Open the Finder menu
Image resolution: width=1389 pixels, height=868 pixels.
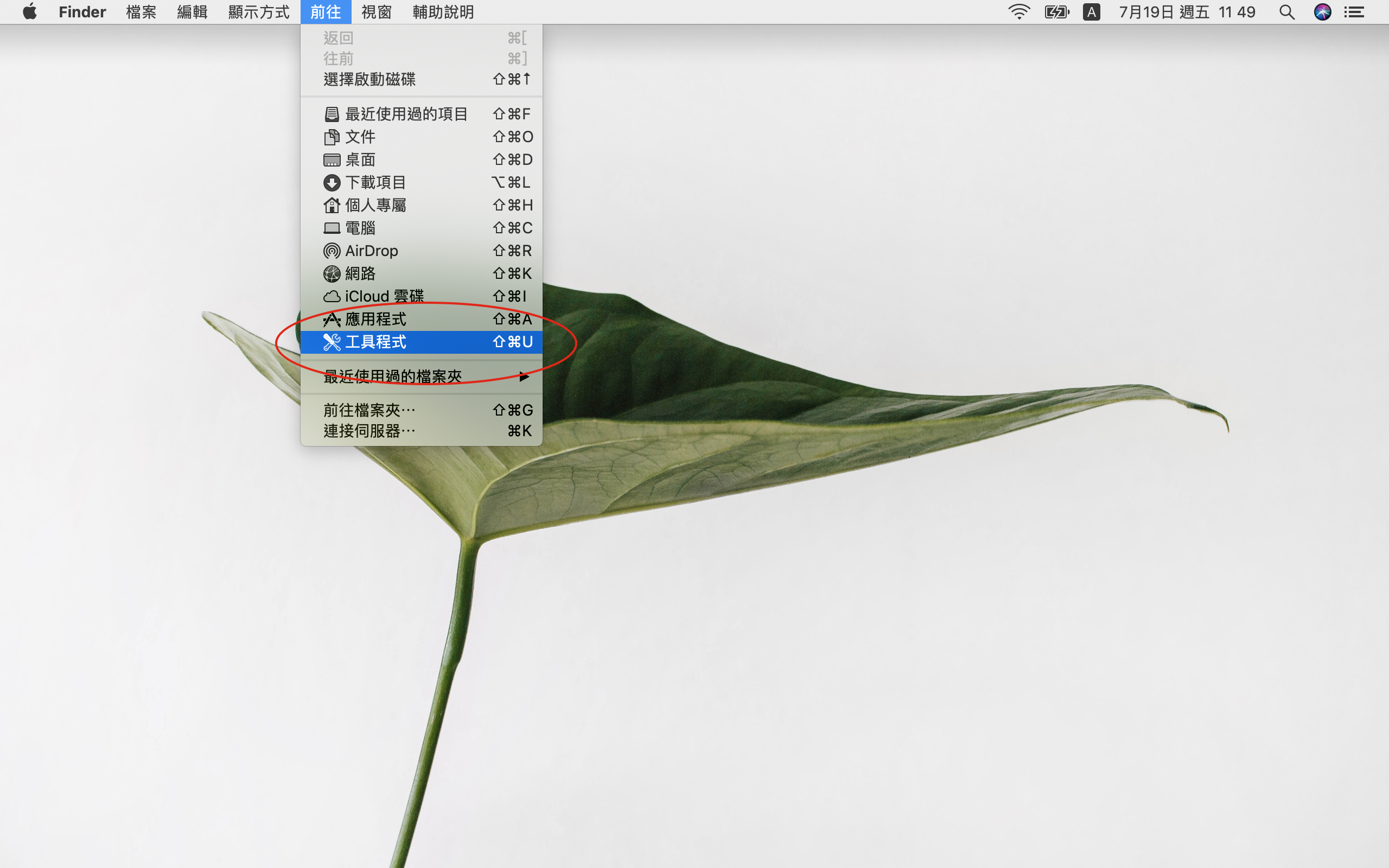click(82, 12)
